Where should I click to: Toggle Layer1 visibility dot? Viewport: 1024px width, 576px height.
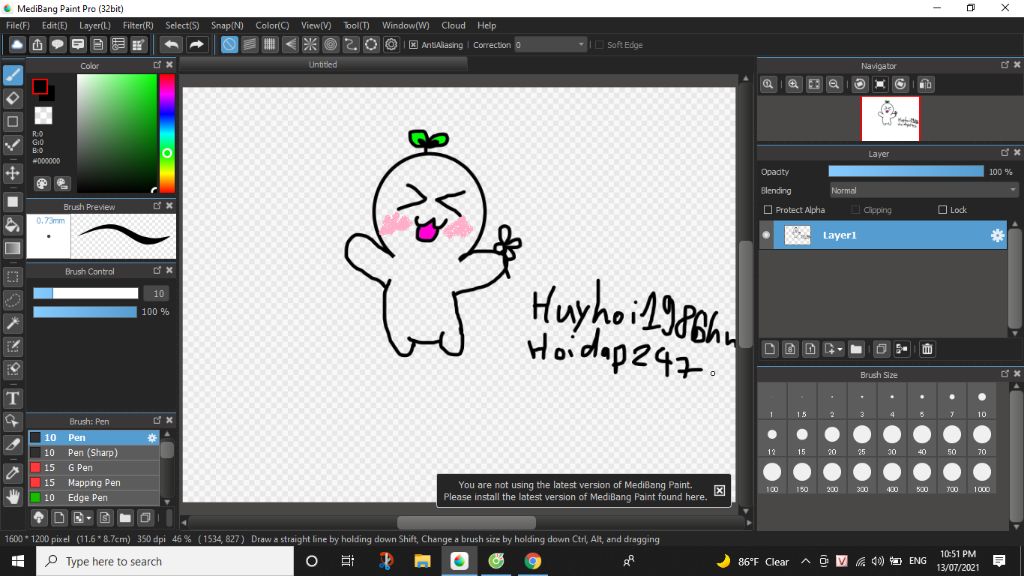766,235
